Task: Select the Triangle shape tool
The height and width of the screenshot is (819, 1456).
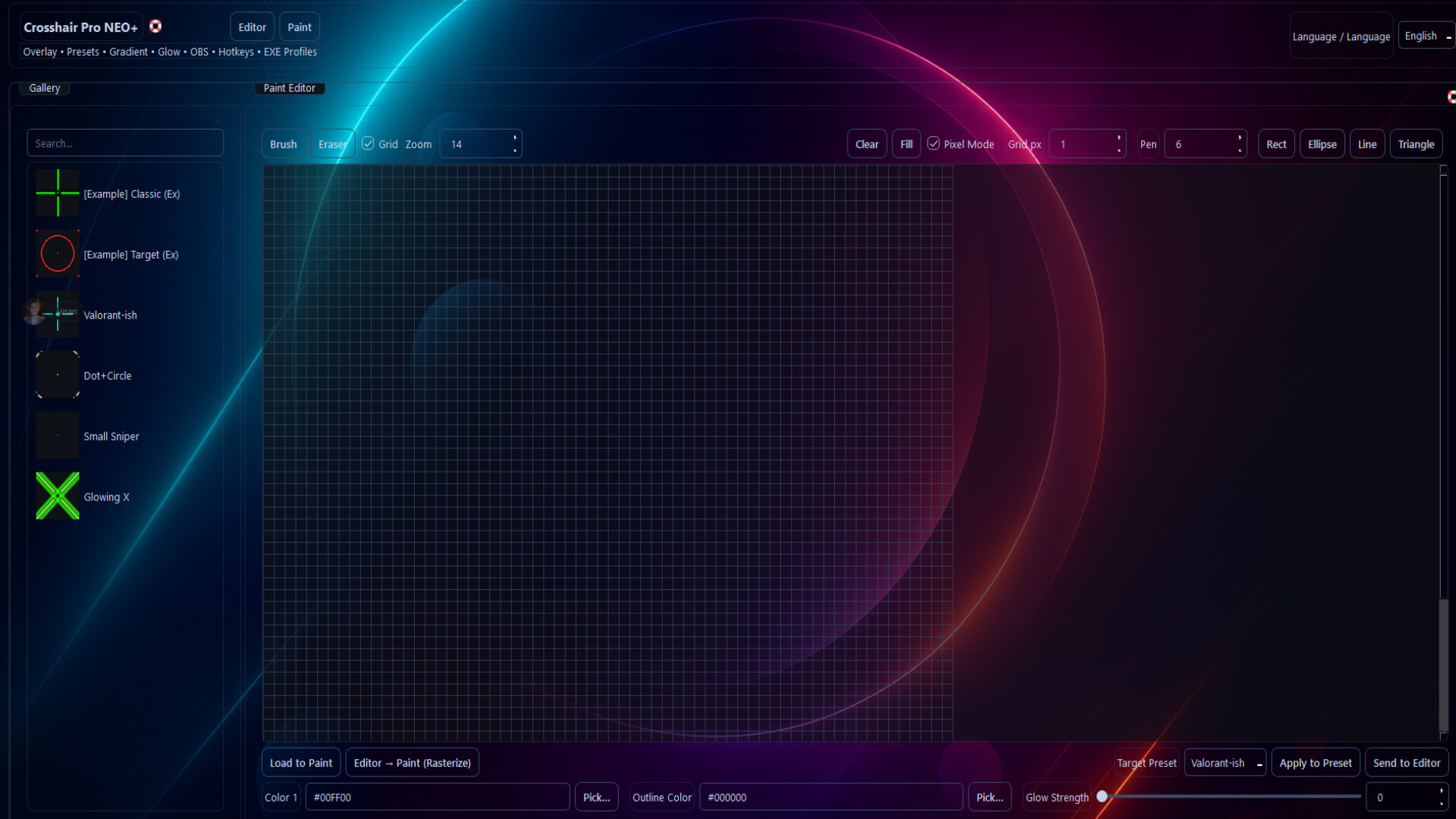Action: pyautogui.click(x=1415, y=143)
